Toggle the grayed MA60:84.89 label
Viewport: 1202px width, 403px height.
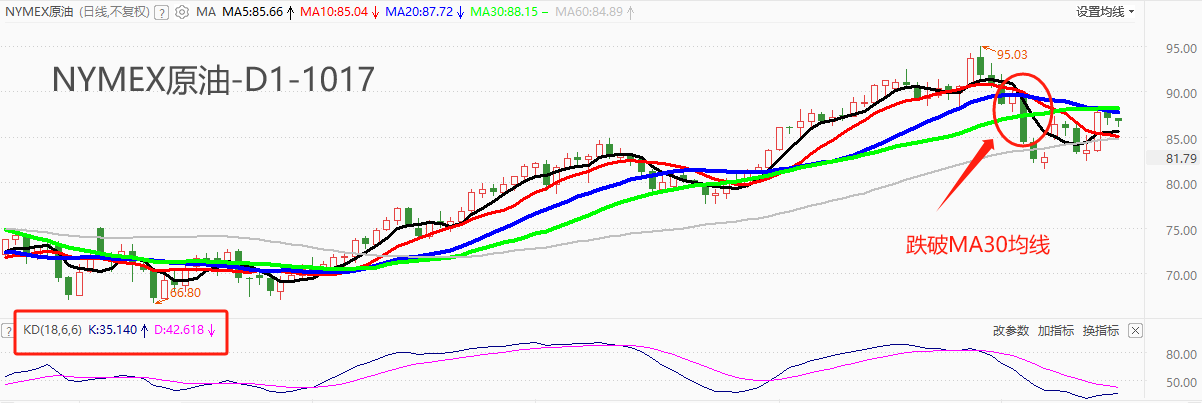pyautogui.click(x=588, y=13)
